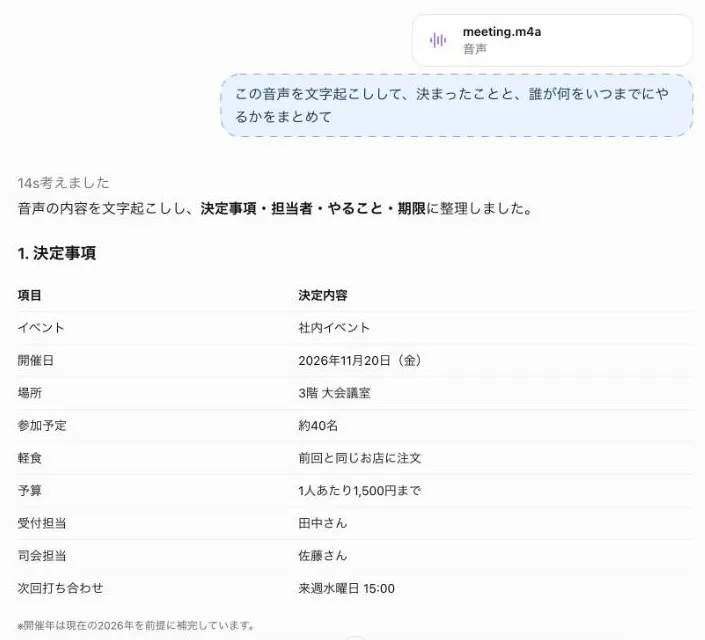705x640 pixels.
Task: Select the '3階 大会議室' cell
Action: coord(335,393)
